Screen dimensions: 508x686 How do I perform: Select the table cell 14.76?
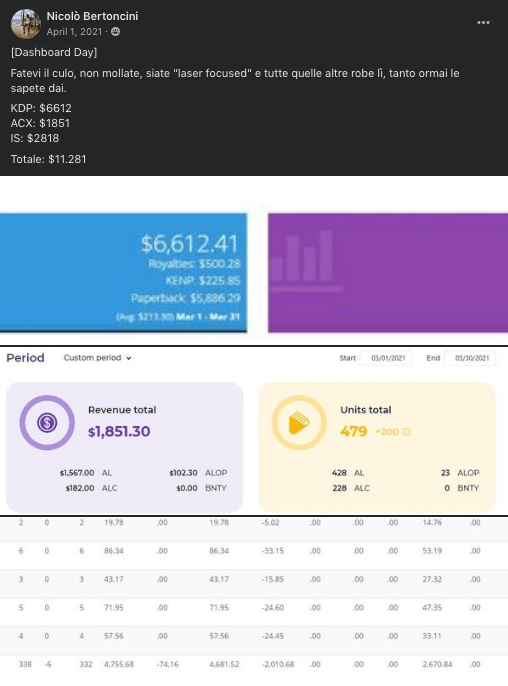point(432,522)
